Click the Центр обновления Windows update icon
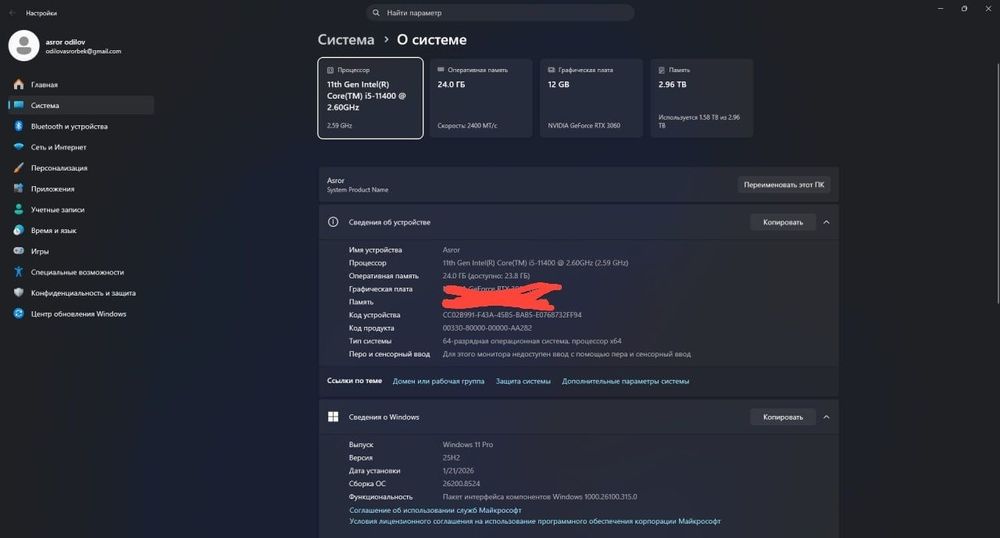Screen dimensions: 1000x538 (18, 314)
